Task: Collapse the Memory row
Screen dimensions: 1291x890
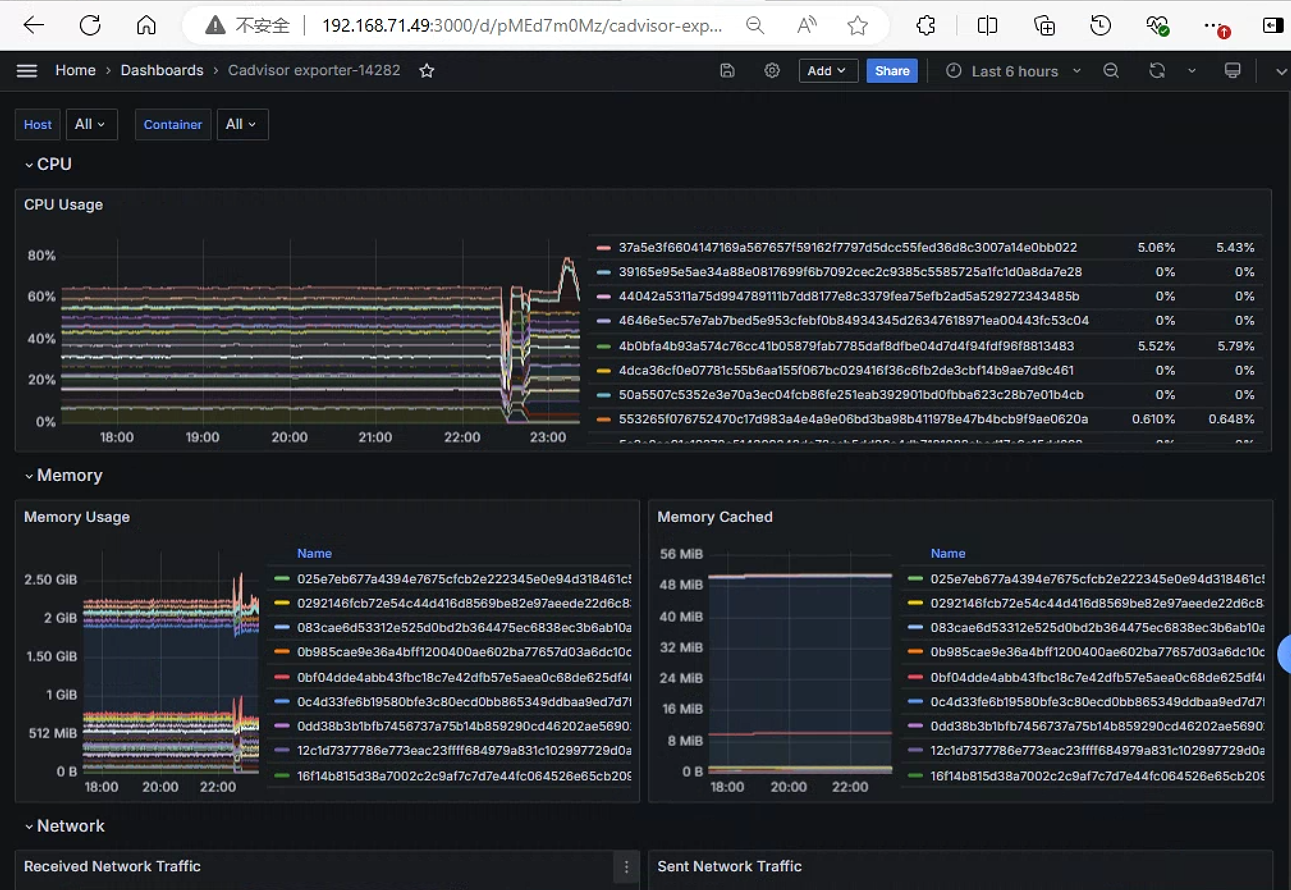Action: pyautogui.click(x=64, y=476)
